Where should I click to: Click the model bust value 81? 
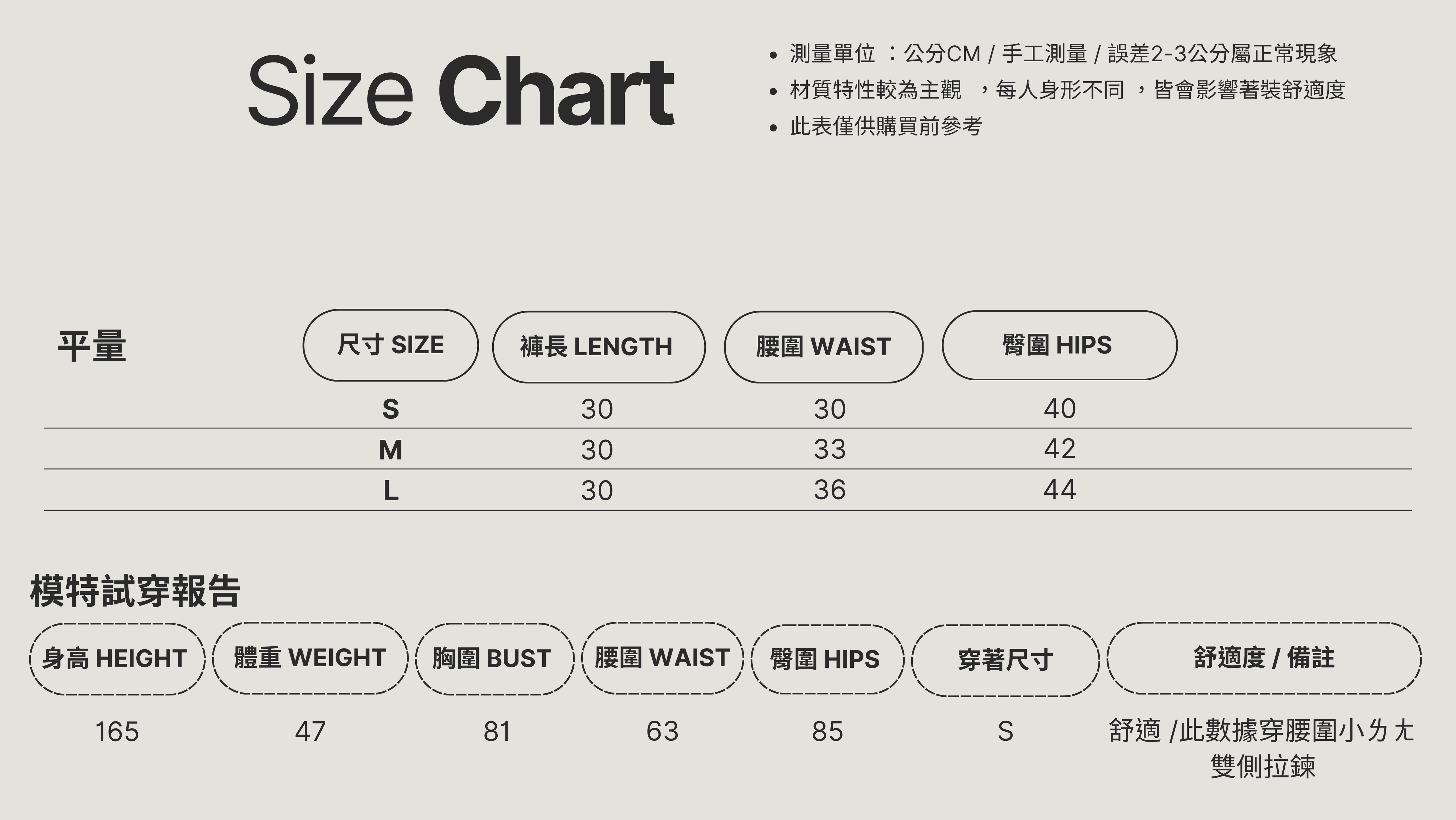(497, 731)
